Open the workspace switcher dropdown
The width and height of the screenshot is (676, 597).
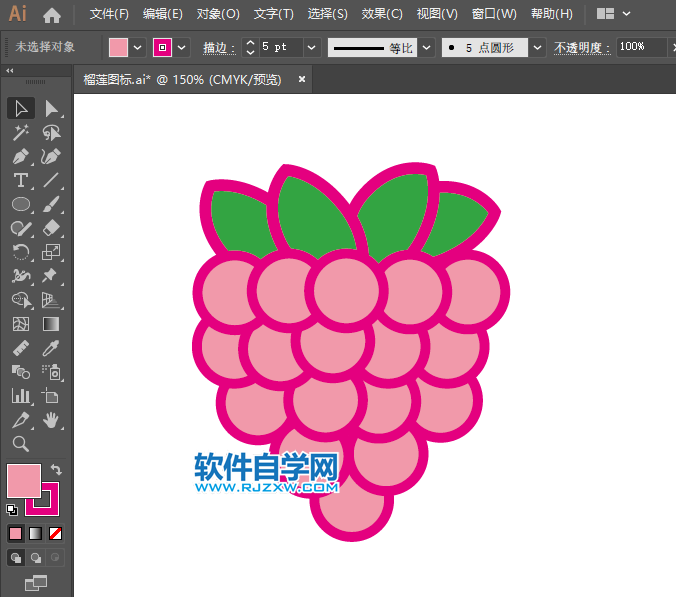click(x=627, y=14)
